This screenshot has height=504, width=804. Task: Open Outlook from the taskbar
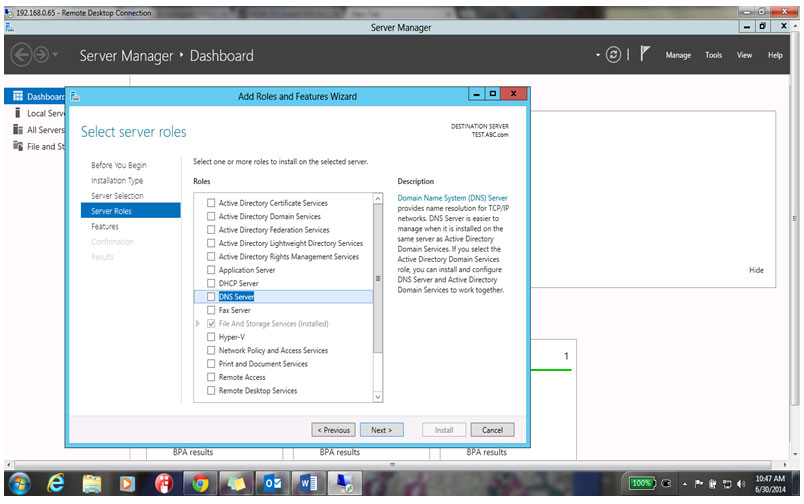tap(273, 483)
